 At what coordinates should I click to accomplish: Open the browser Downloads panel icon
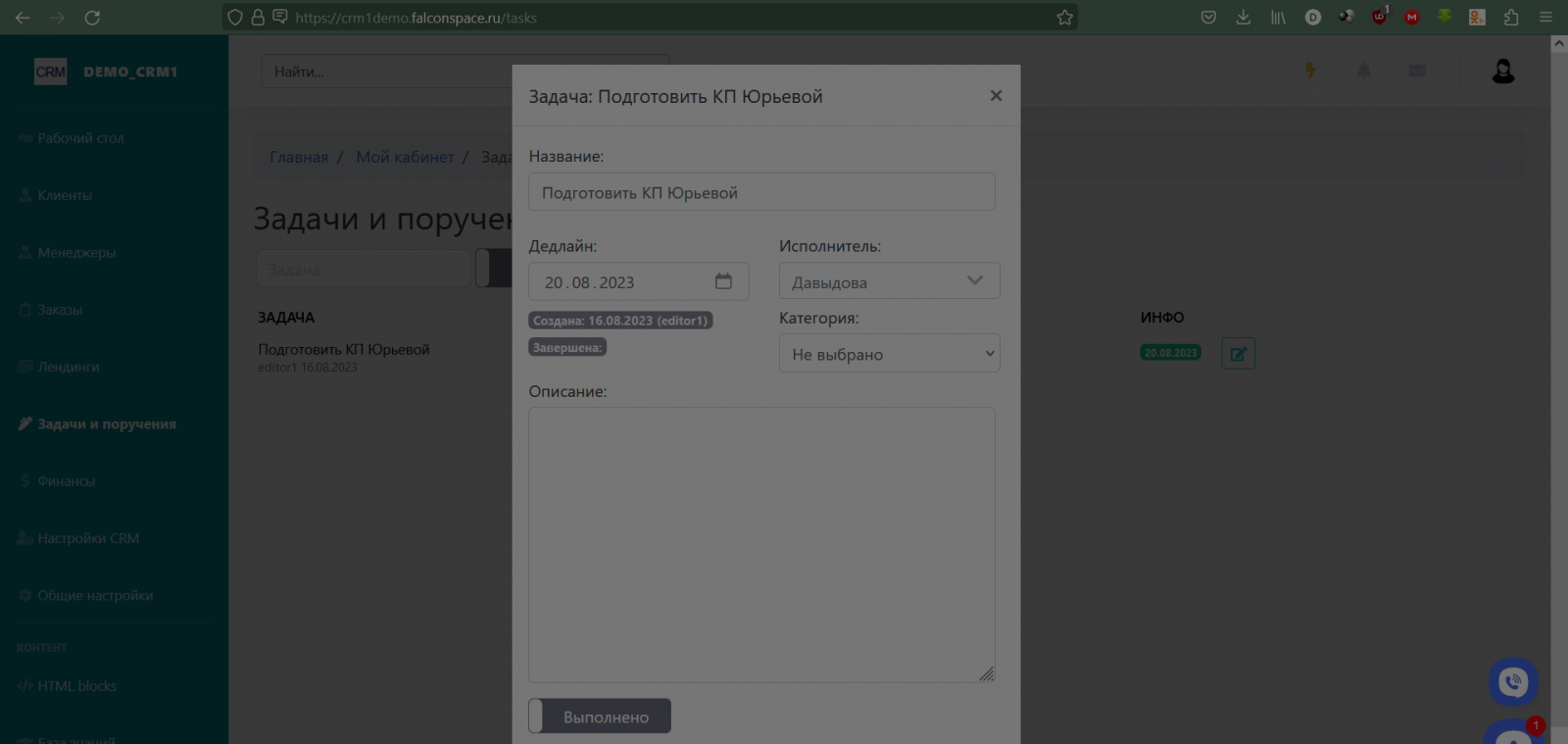1243,18
